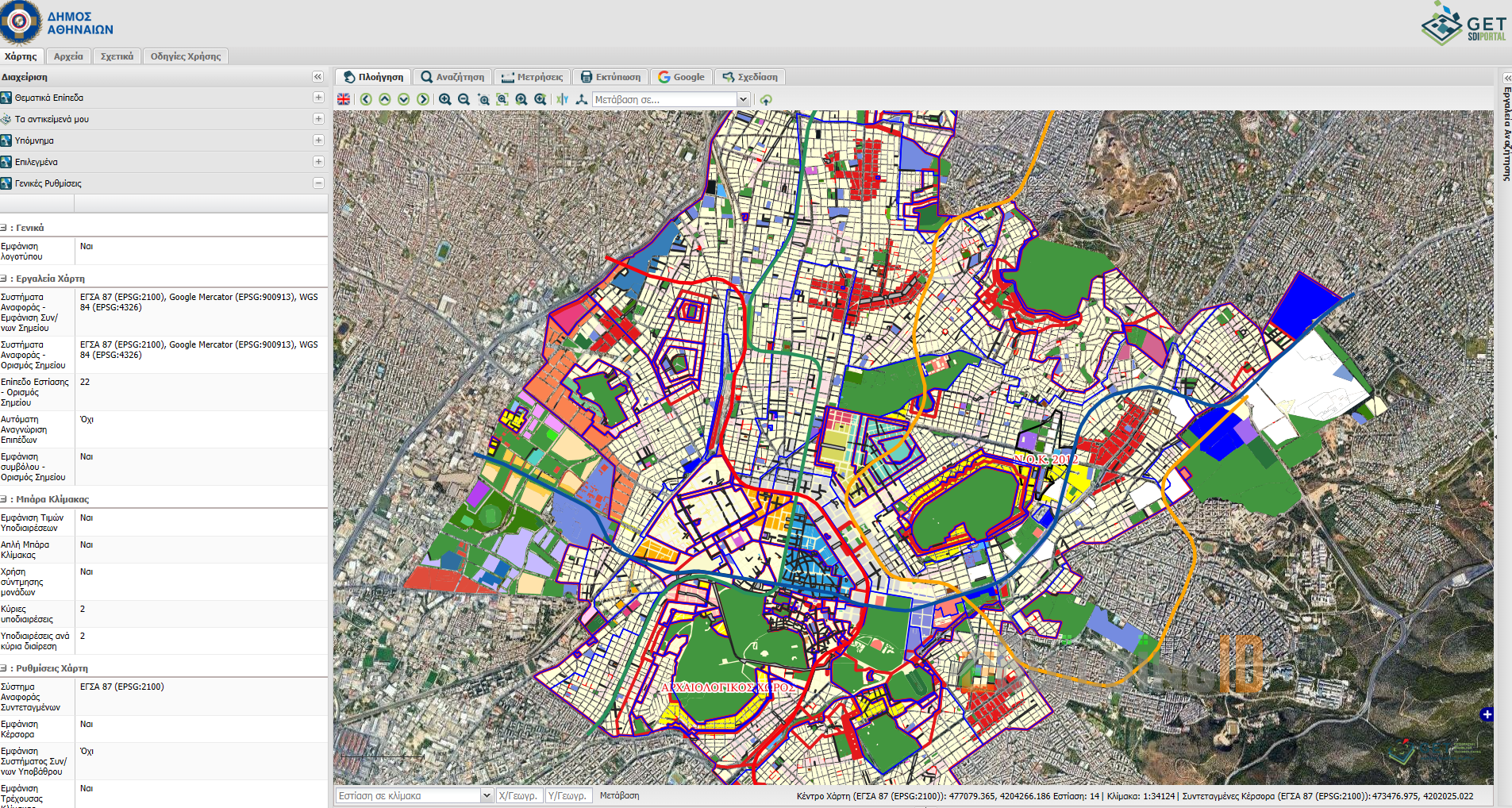Click the zoom out magnifier icon
Screen dimensions: 1512x808
click(x=464, y=99)
